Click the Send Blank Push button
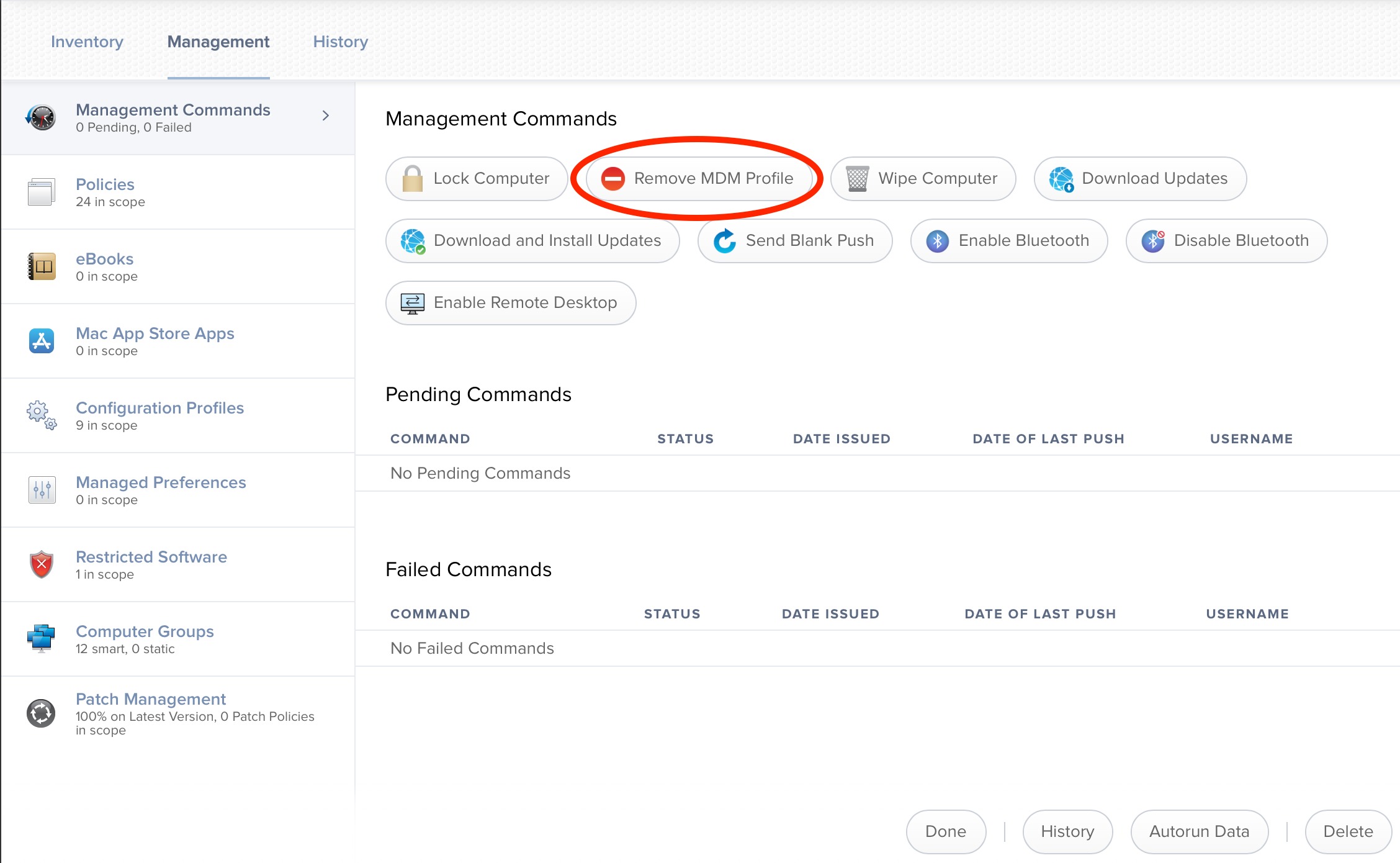 click(795, 241)
